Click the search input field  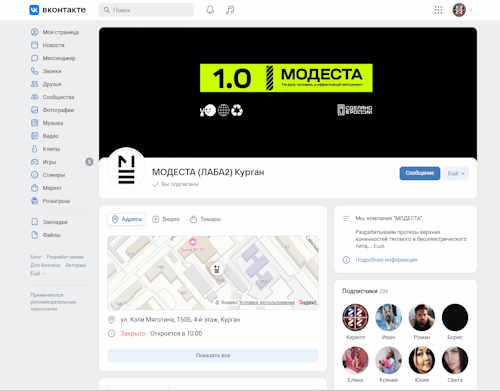tap(146, 10)
